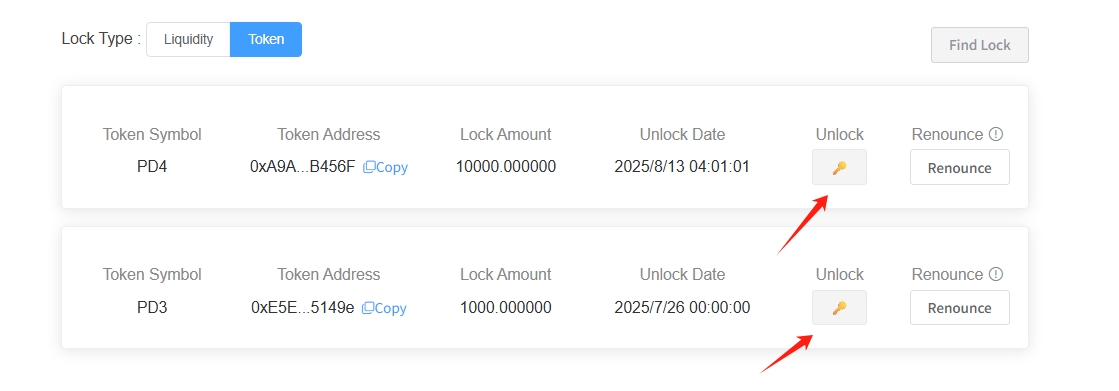Click the 0xA9A...B456F address text
This screenshot has height=391, width=1119.
pos(303,167)
